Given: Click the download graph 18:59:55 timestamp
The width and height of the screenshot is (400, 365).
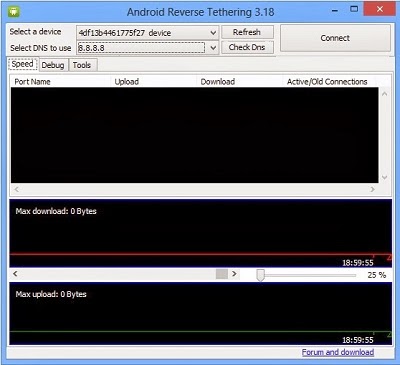Looking at the screenshot, I should [x=358, y=263].
